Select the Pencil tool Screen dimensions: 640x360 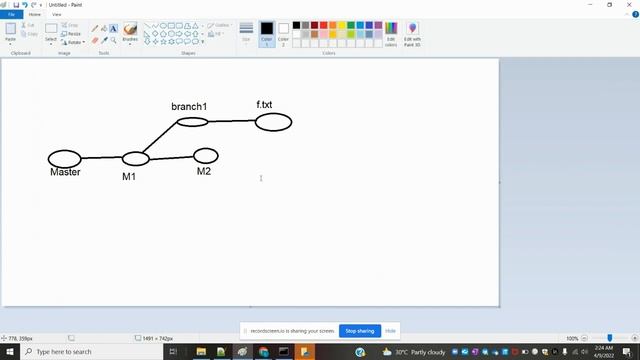pyautogui.click(x=95, y=29)
